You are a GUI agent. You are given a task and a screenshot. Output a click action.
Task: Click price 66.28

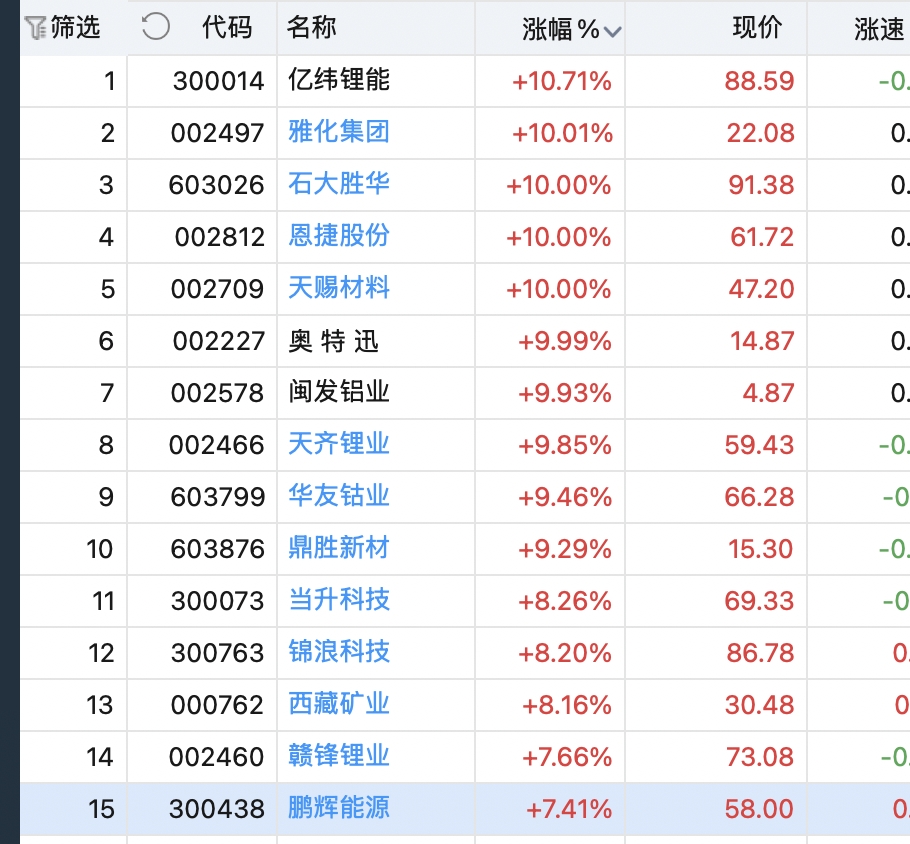759,497
